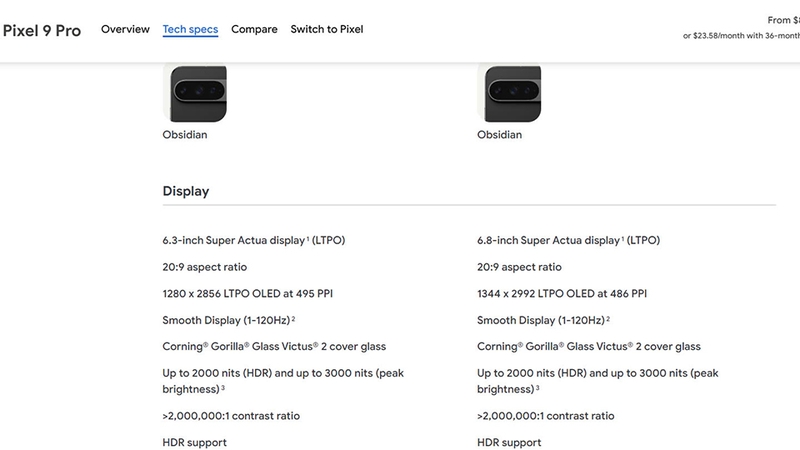Go to the Compare tab

coord(254,29)
